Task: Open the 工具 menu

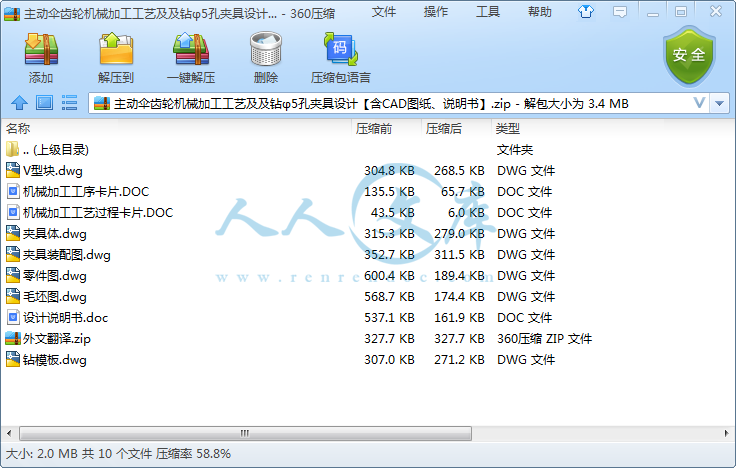Action: tap(488, 12)
